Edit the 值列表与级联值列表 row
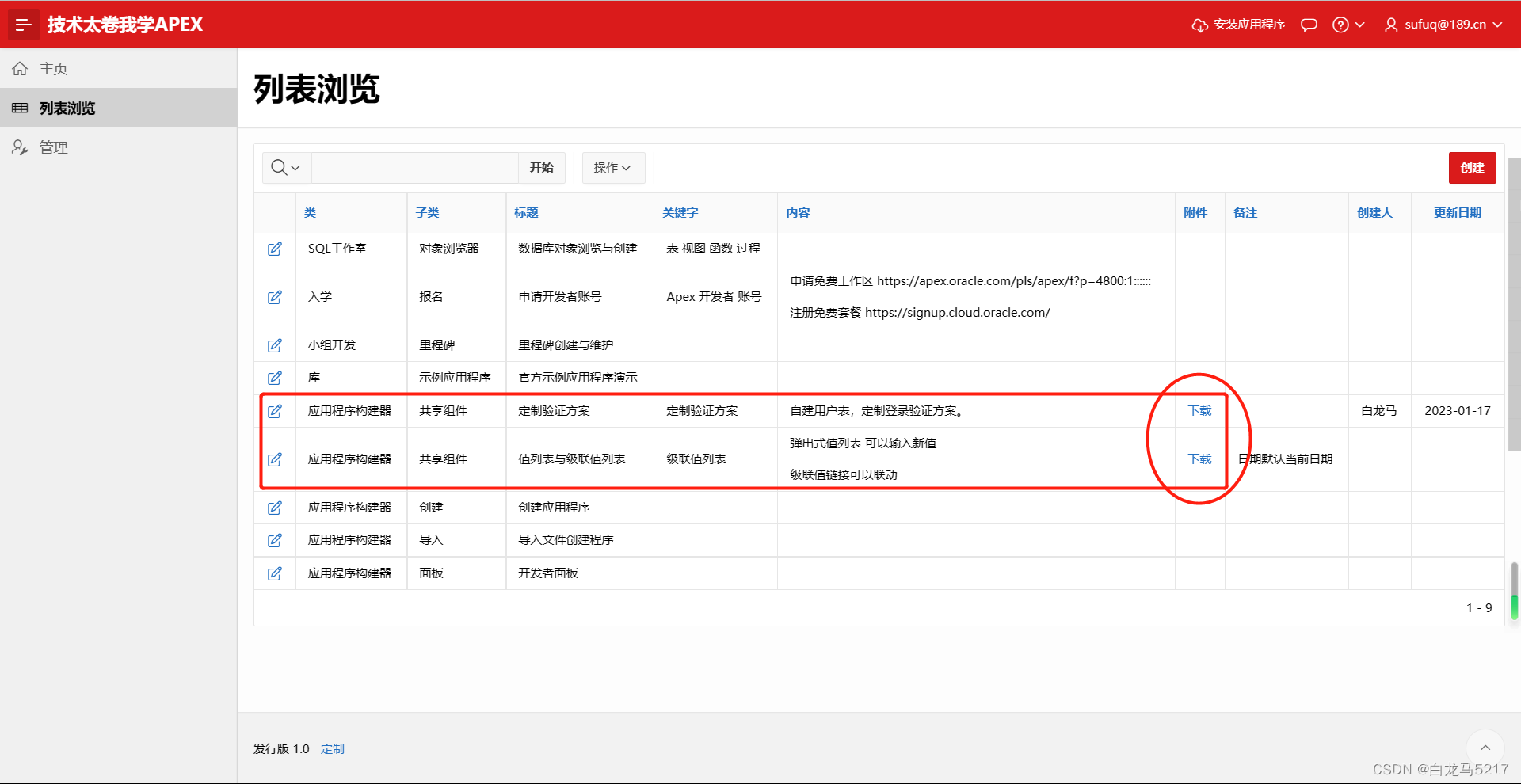 pyautogui.click(x=275, y=459)
